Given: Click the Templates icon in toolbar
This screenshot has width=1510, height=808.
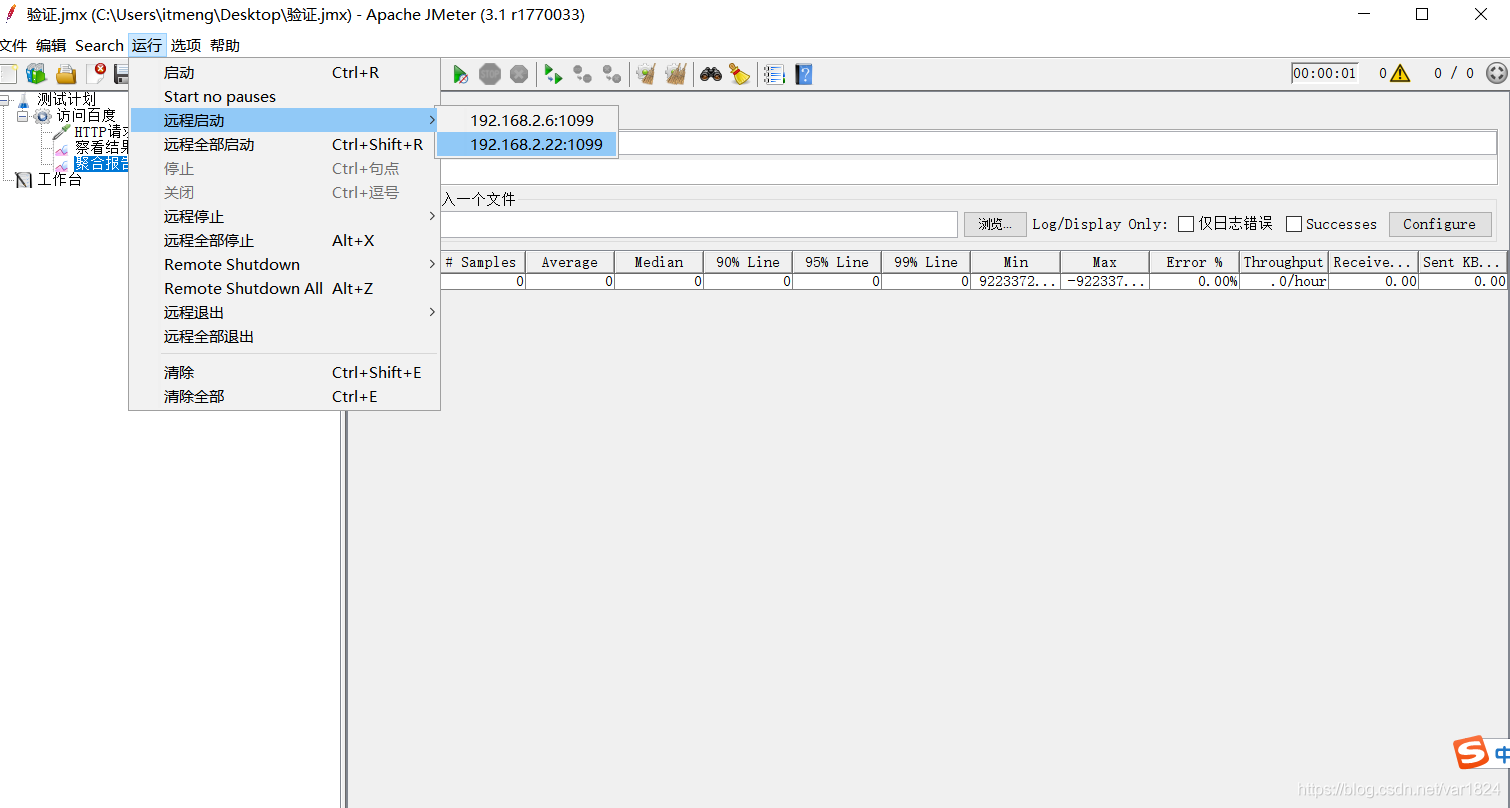Looking at the screenshot, I should 36,74.
